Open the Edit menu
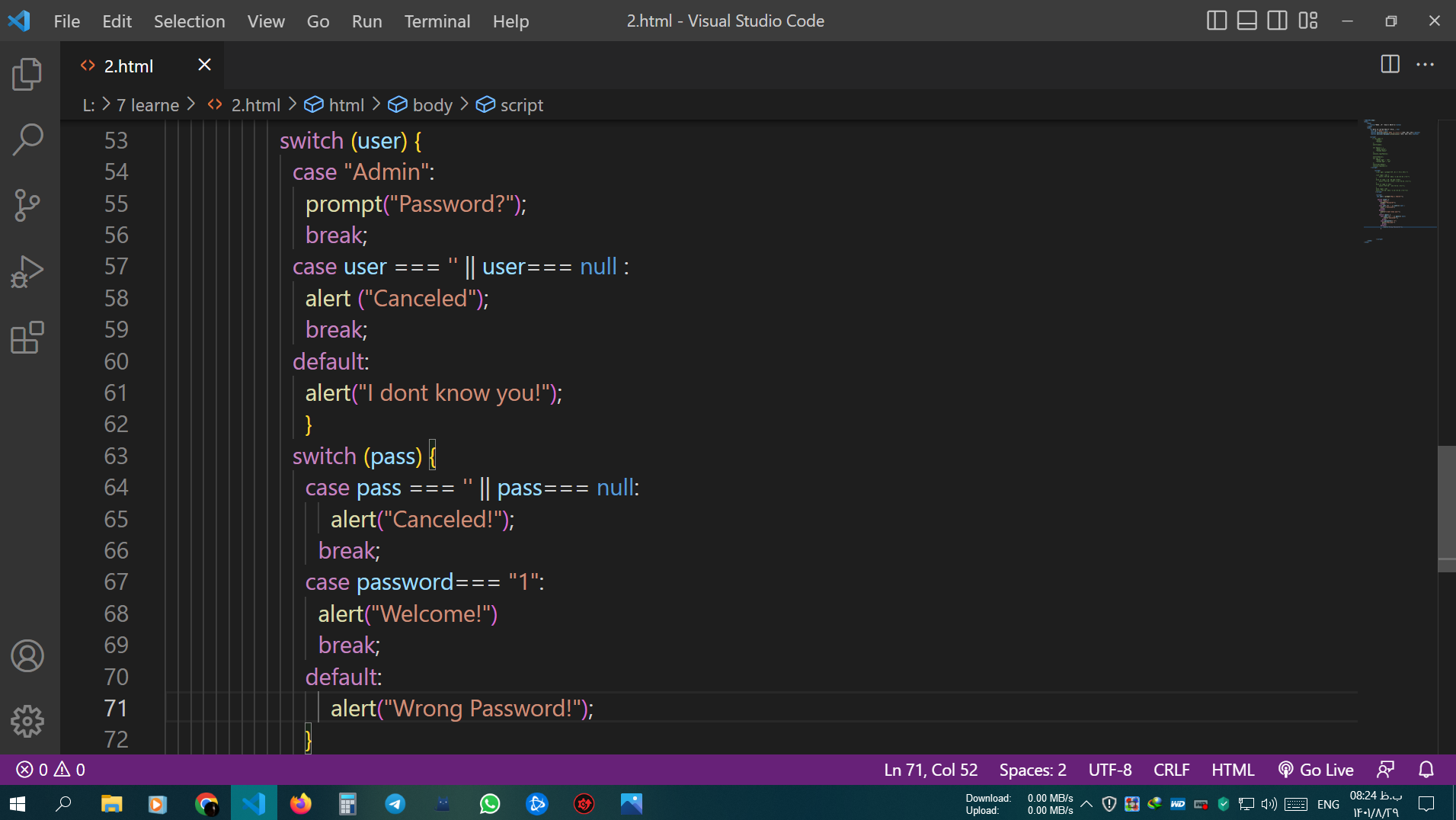The height and width of the screenshot is (820, 1456). pos(117,21)
